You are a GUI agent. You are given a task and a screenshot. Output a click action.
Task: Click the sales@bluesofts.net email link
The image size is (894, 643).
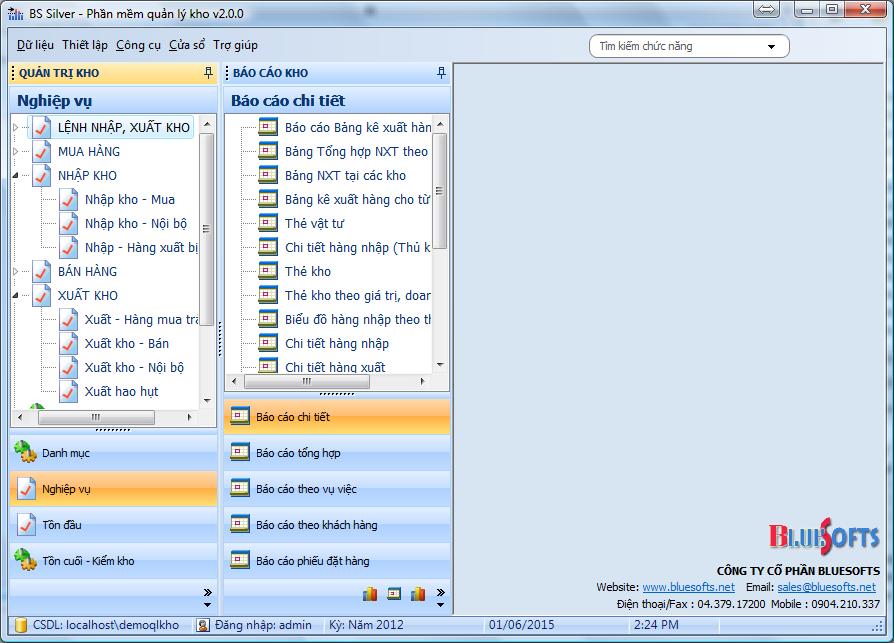pos(826,587)
